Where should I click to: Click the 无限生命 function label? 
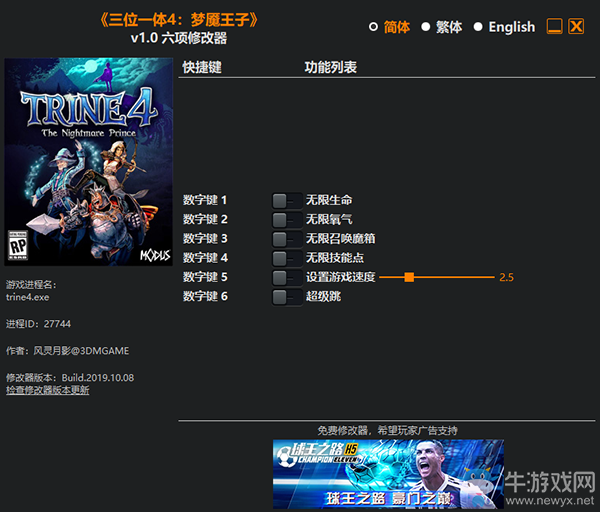click(329, 200)
